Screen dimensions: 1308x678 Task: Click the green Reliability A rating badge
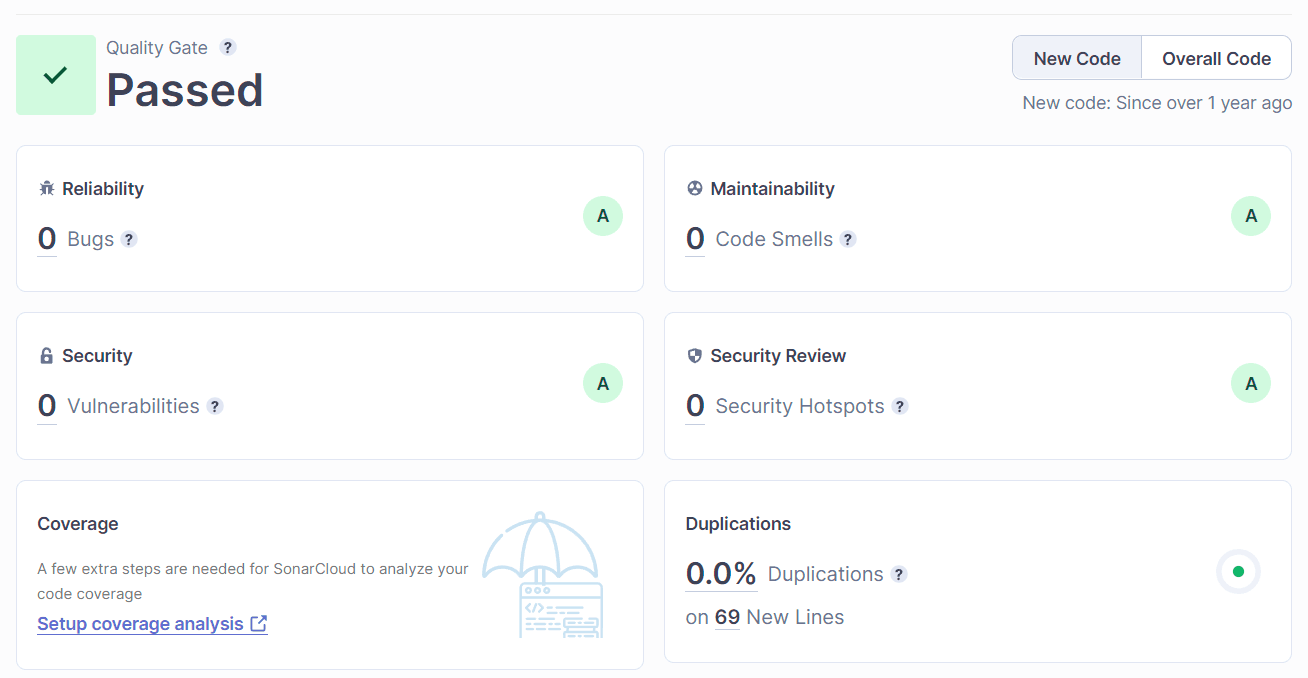[x=602, y=216]
